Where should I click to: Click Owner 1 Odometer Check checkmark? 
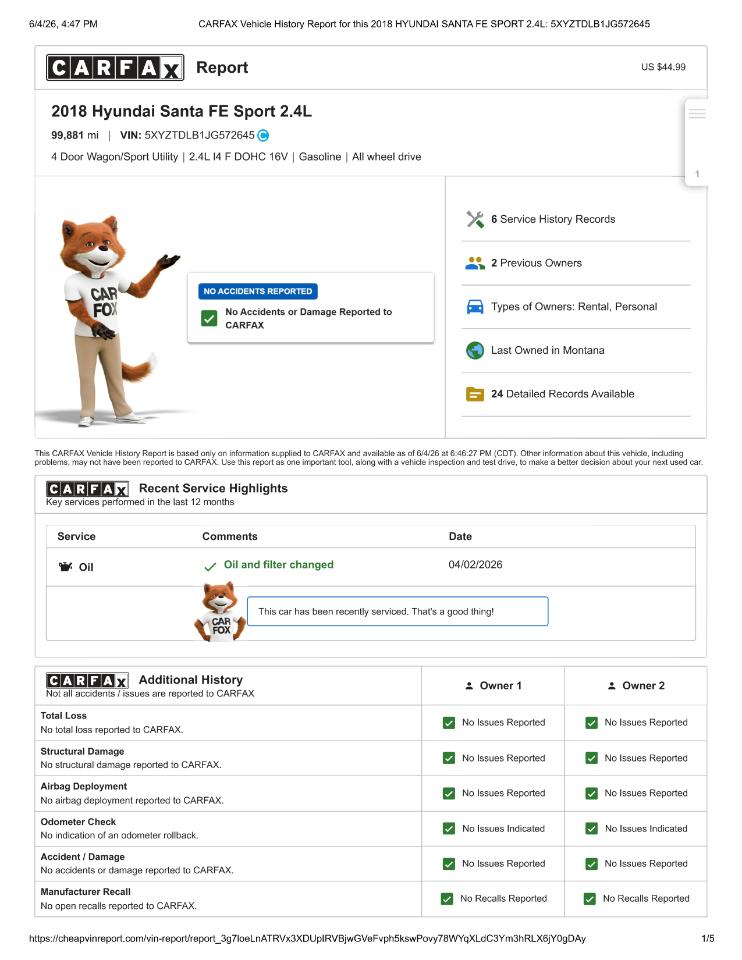pos(449,828)
